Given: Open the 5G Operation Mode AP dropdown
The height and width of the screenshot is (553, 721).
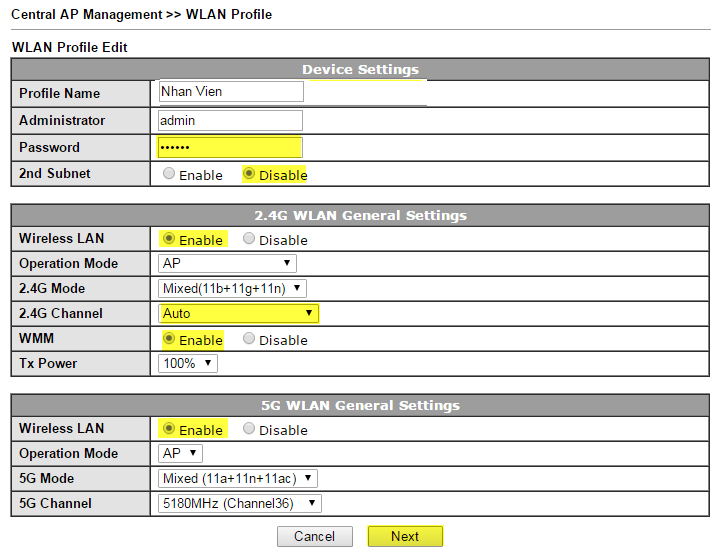Looking at the screenshot, I should [x=180, y=453].
